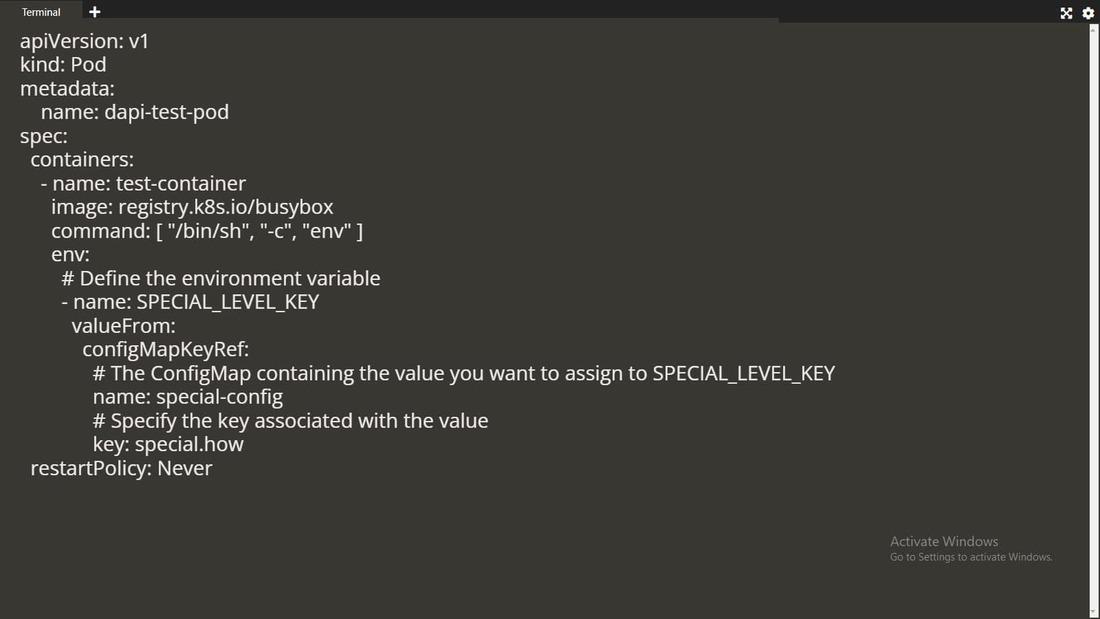Click the valueFrom line
This screenshot has width=1100, height=619.
point(123,326)
